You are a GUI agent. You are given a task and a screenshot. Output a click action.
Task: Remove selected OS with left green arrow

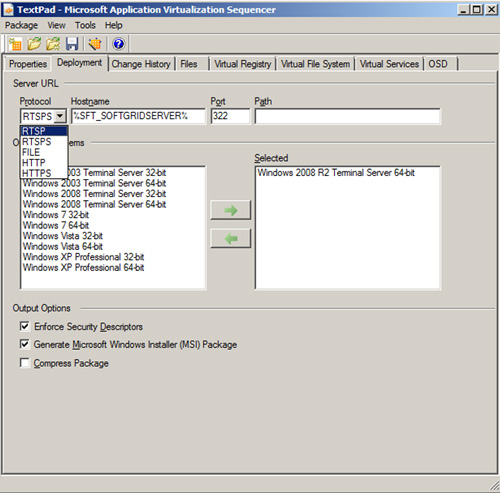231,238
